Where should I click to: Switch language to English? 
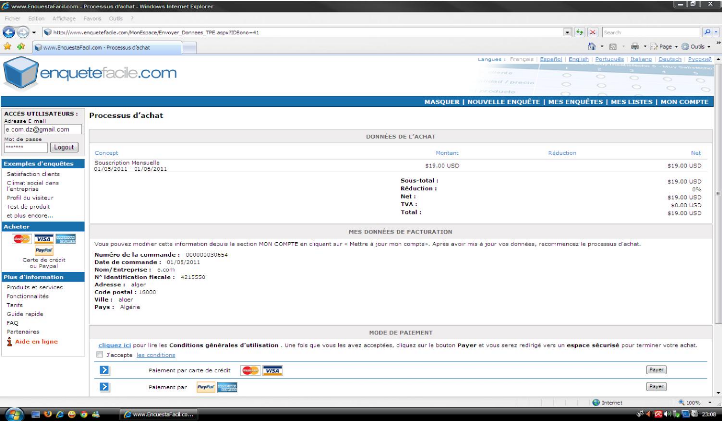point(578,59)
